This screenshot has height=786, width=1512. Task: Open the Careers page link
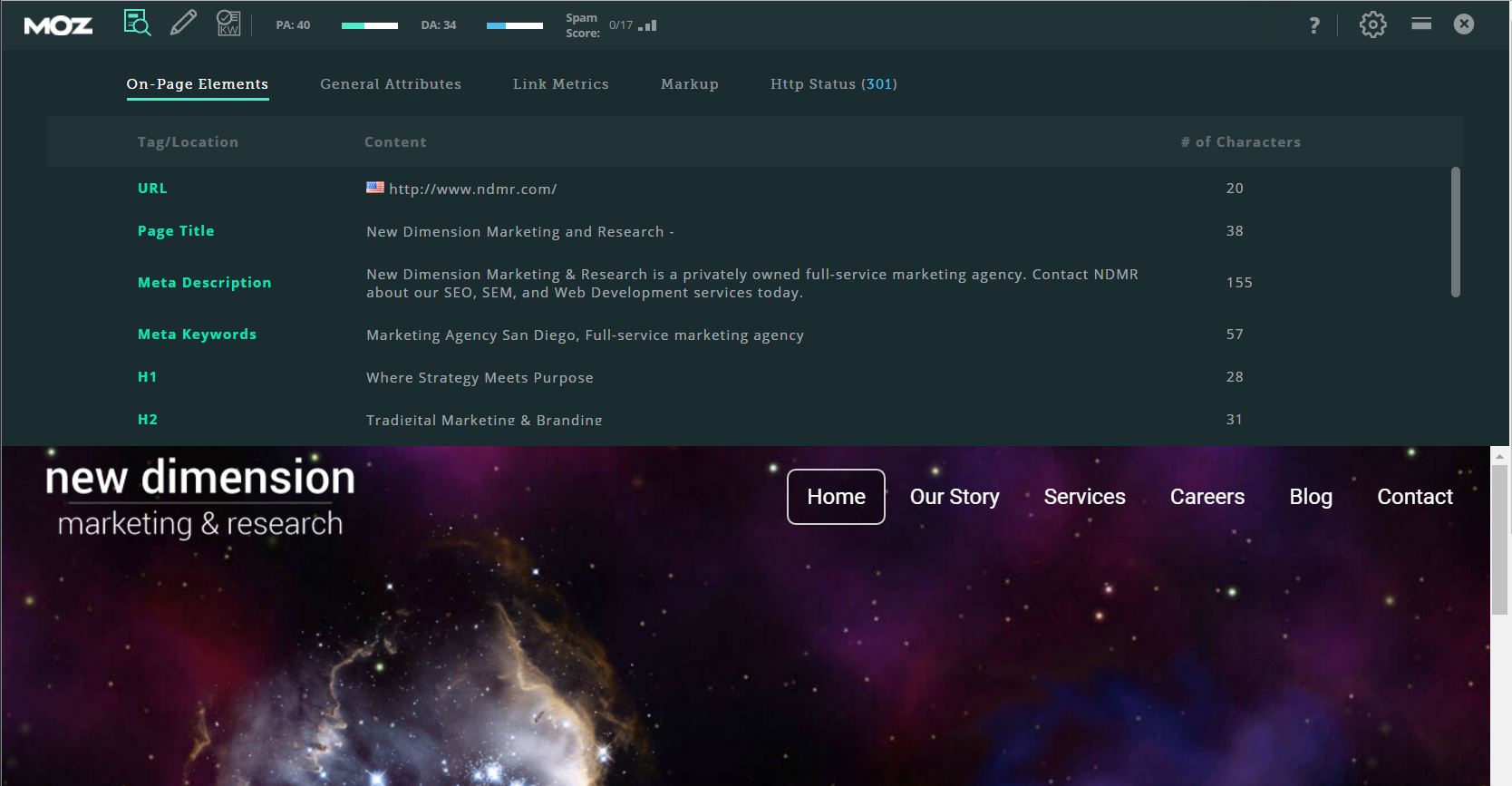point(1207,497)
